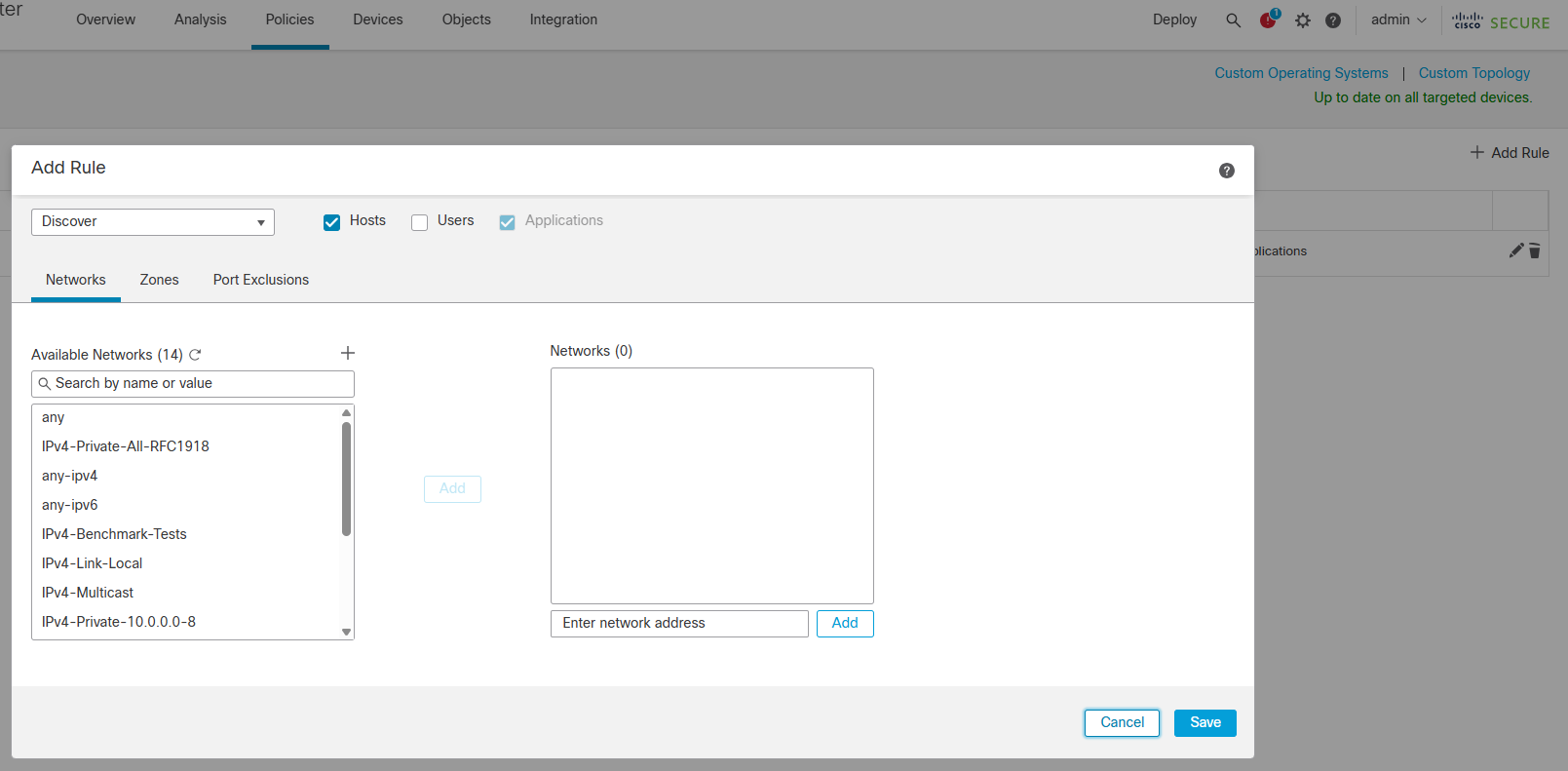Select 'any' in Available Networks
This screenshot has width=1568, height=771.
[x=186, y=417]
